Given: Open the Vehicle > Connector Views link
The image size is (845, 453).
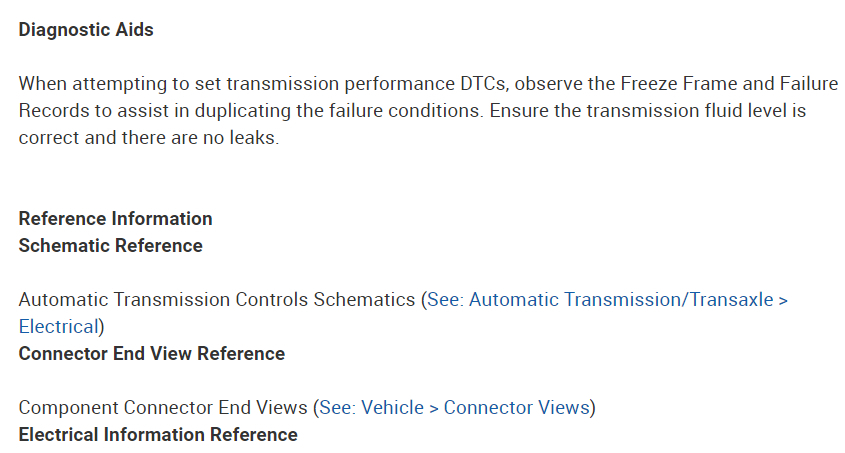Looking at the screenshot, I should (x=455, y=407).
